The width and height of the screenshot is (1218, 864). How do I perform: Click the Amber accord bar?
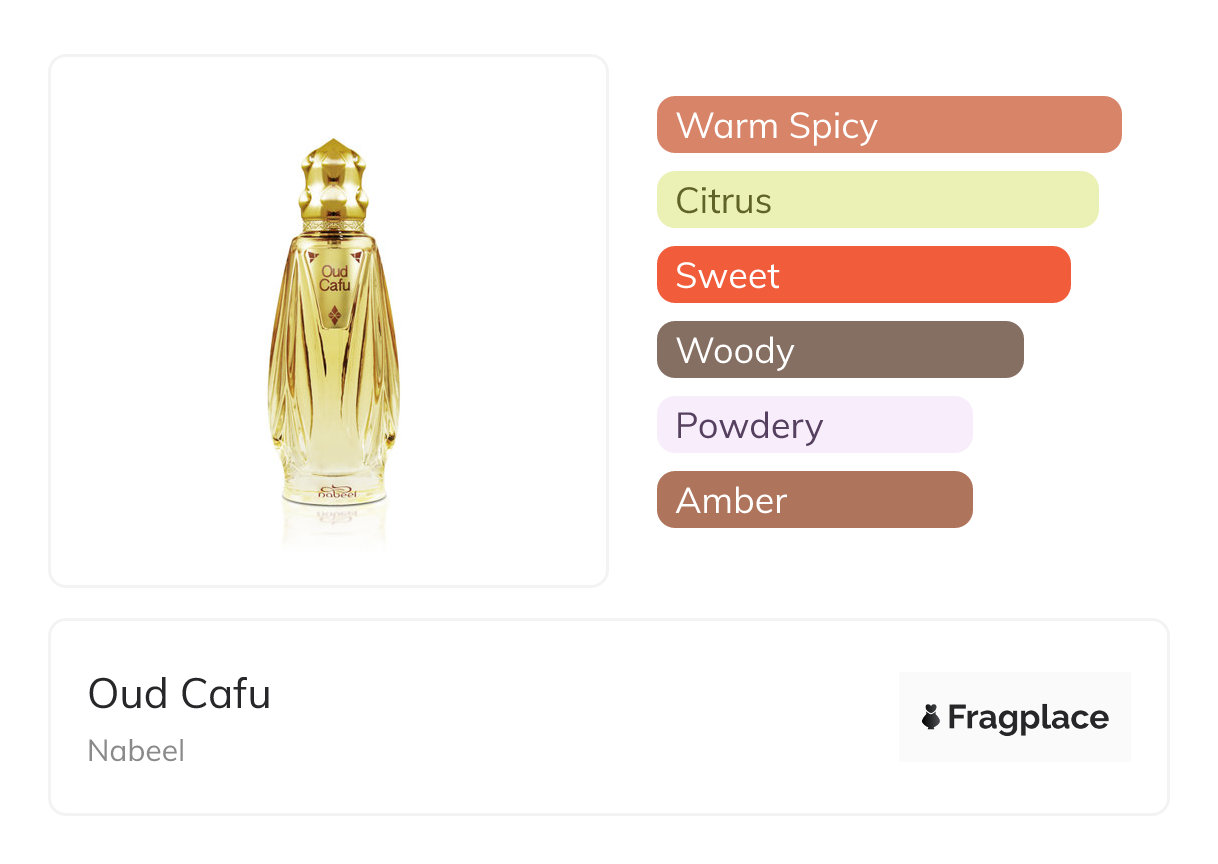click(814, 500)
